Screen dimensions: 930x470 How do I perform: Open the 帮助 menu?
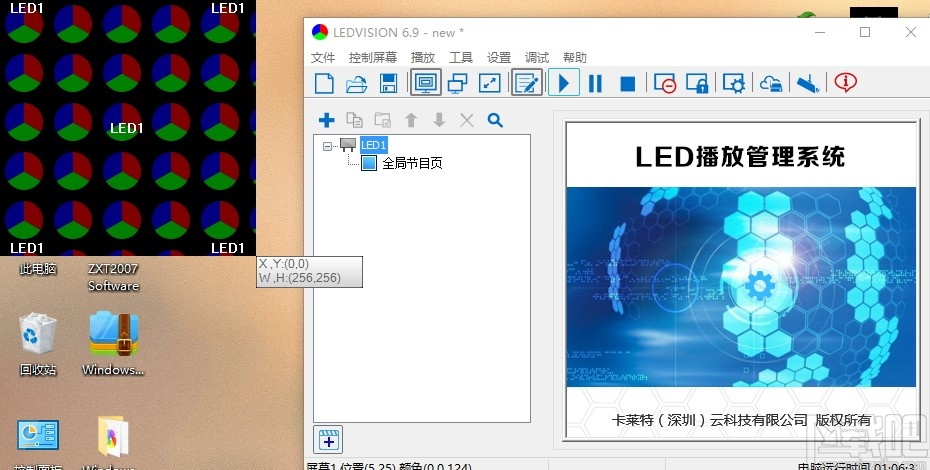coord(575,58)
